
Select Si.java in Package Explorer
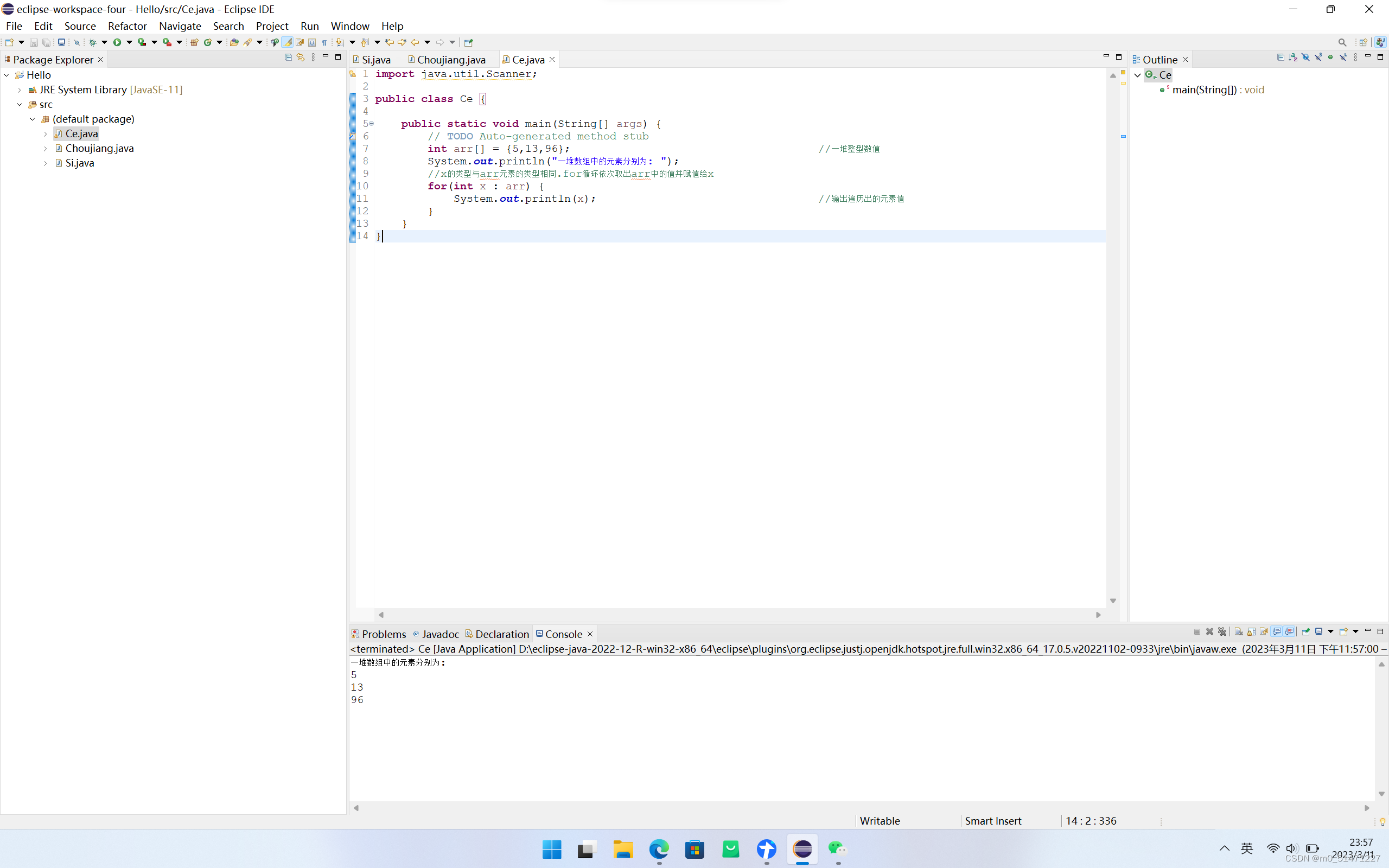pos(79,163)
